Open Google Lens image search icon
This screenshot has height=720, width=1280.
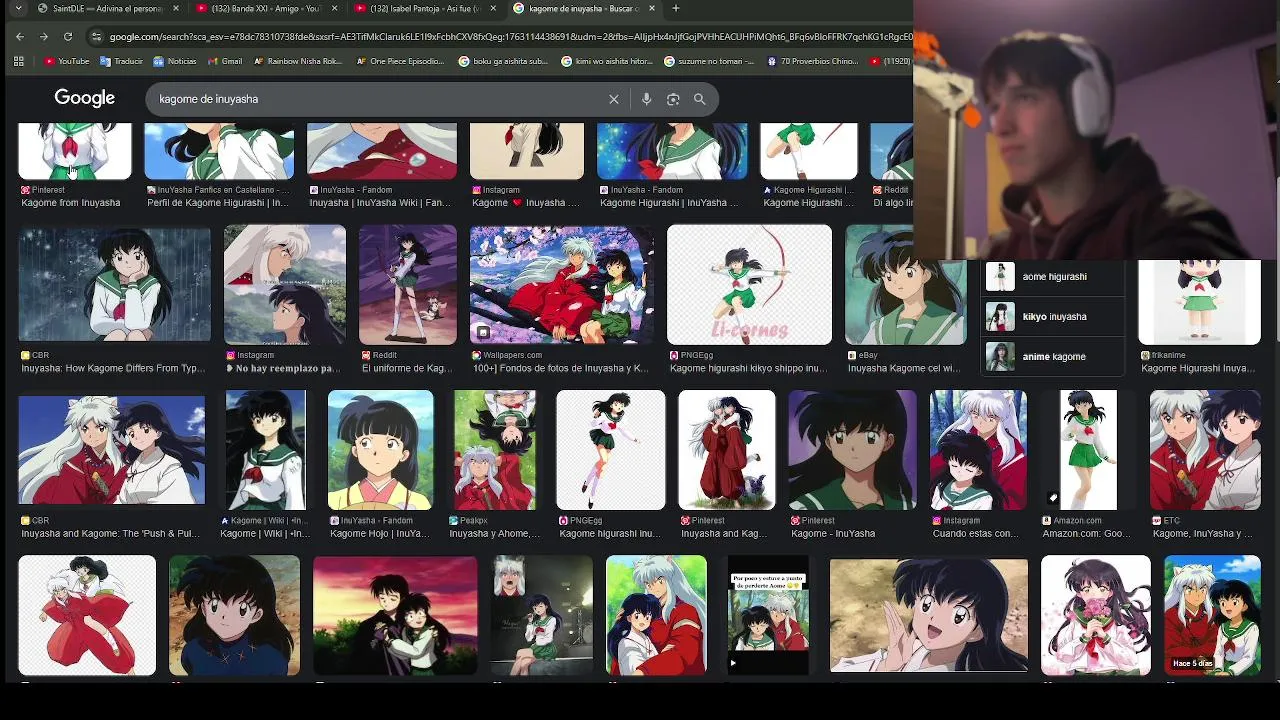673,99
